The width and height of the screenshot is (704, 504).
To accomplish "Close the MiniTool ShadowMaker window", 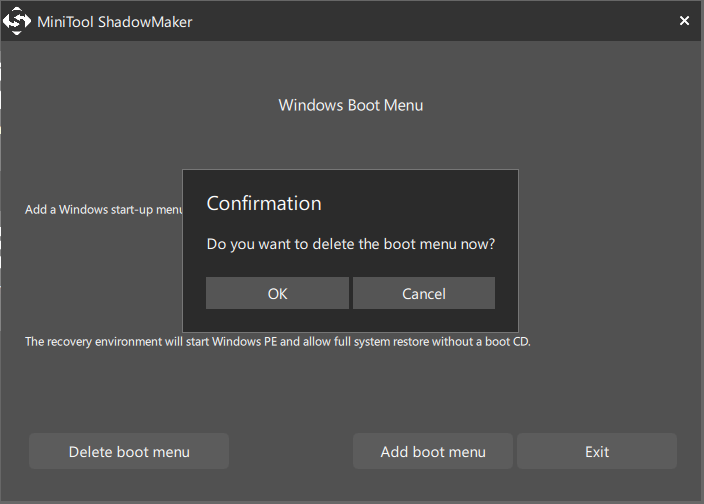I will (x=684, y=21).
